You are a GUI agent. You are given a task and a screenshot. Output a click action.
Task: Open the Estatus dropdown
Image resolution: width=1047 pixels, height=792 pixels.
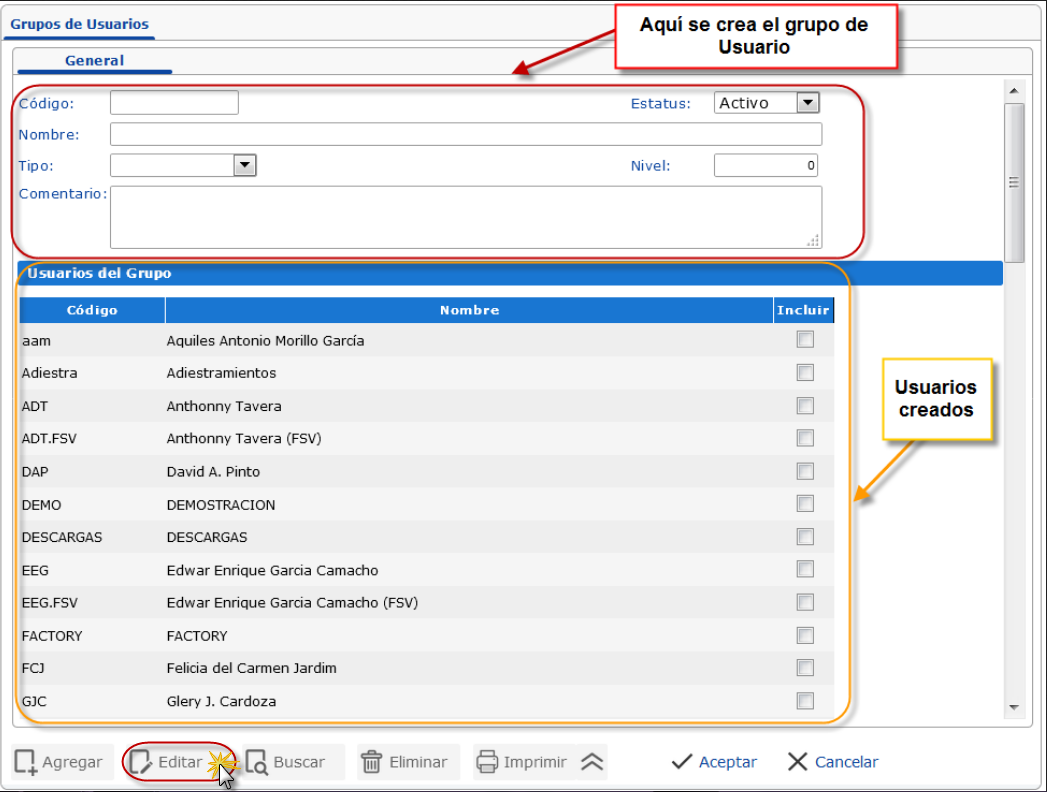click(x=808, y=103)
